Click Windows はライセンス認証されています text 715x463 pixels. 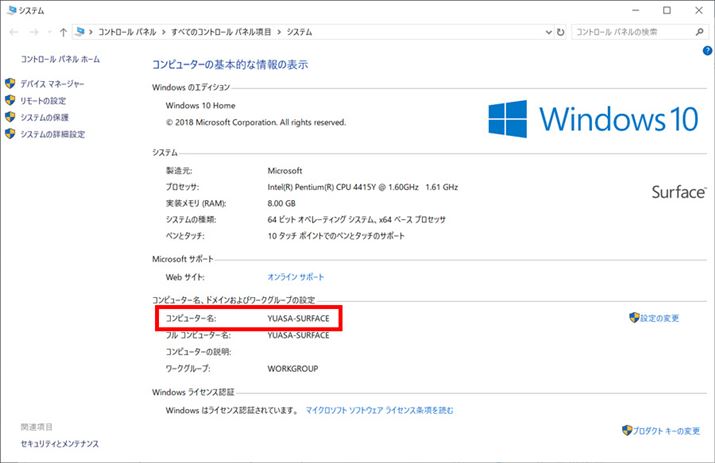point(232,411)
